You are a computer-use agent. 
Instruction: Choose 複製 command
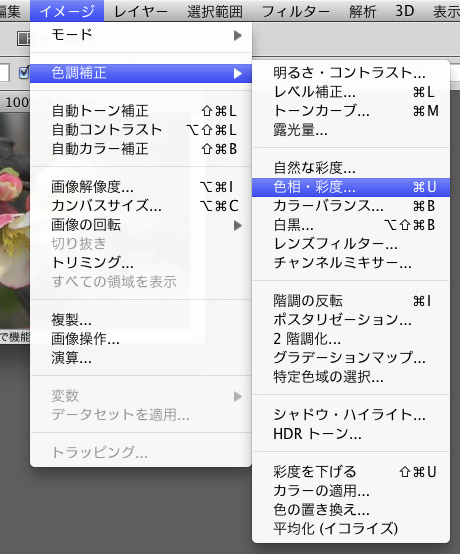coord(141,320)
